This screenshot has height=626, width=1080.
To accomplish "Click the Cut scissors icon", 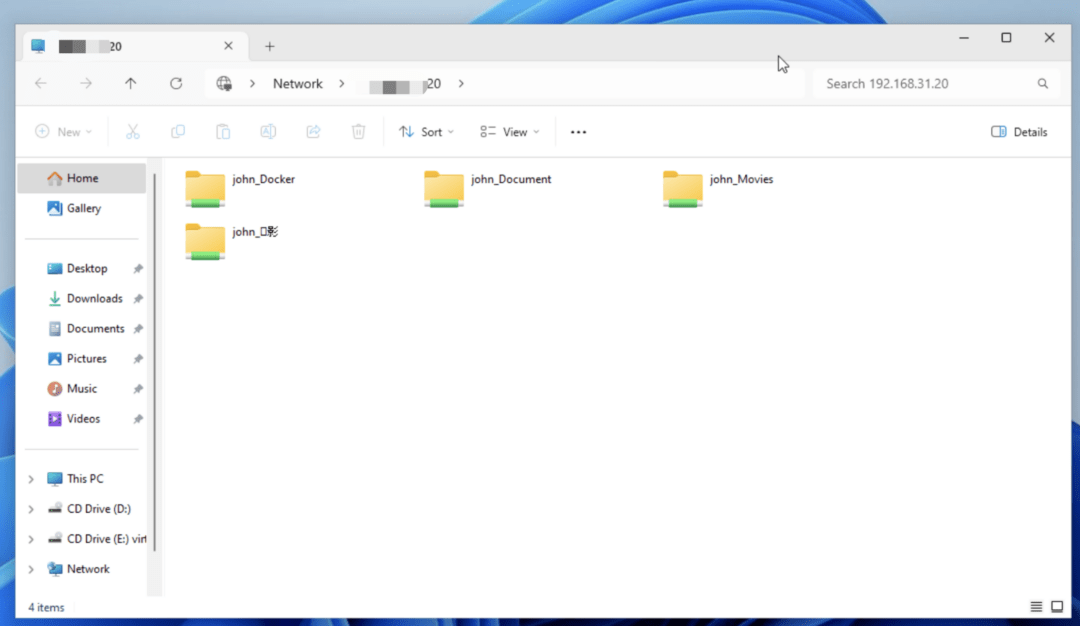I will pos(133,132).
